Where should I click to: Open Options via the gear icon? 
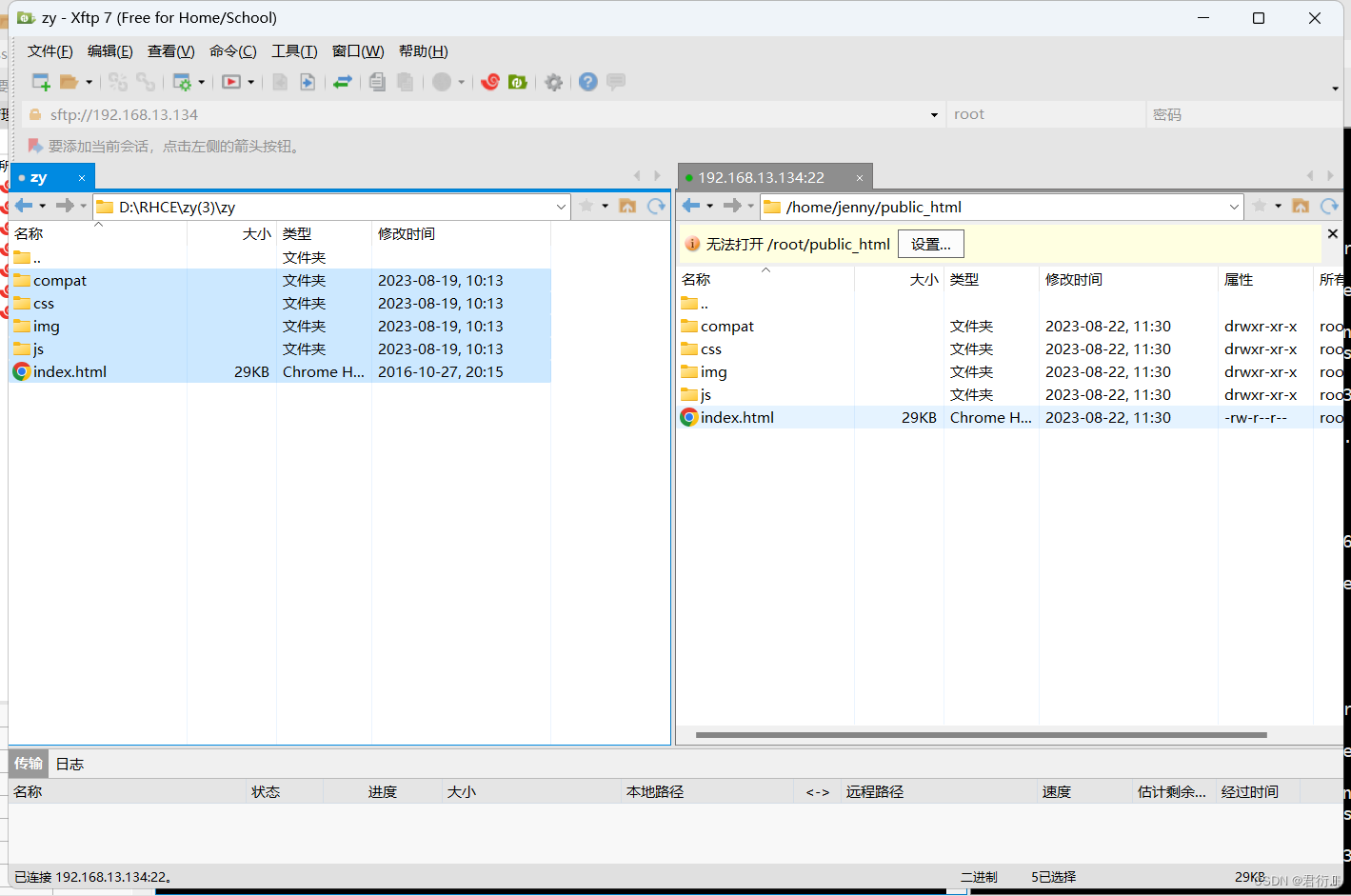coord(554,82)
